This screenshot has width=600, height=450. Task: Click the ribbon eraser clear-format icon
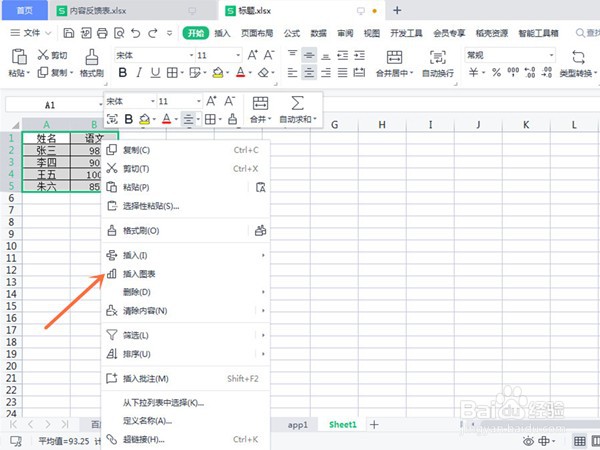[x=263, y=72]
